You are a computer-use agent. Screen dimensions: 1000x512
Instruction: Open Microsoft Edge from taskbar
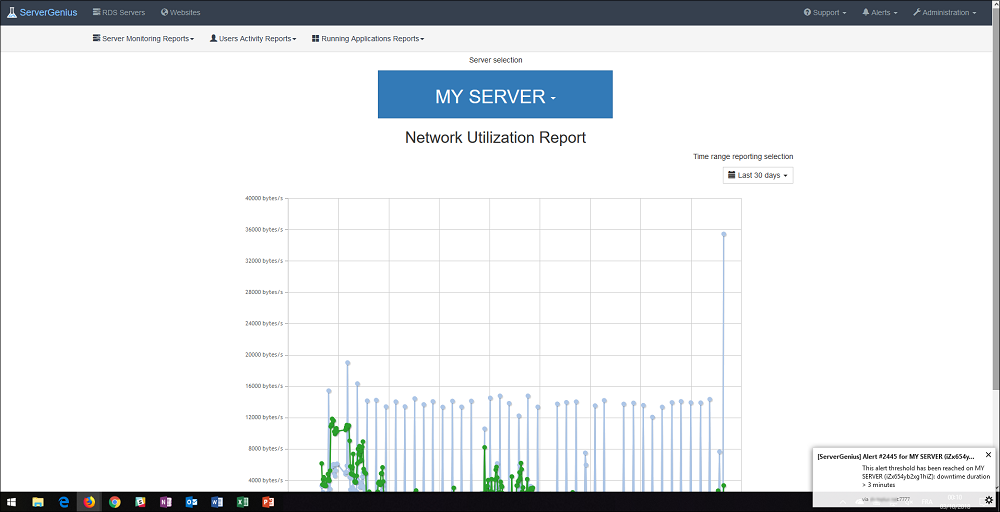(64, 501)
